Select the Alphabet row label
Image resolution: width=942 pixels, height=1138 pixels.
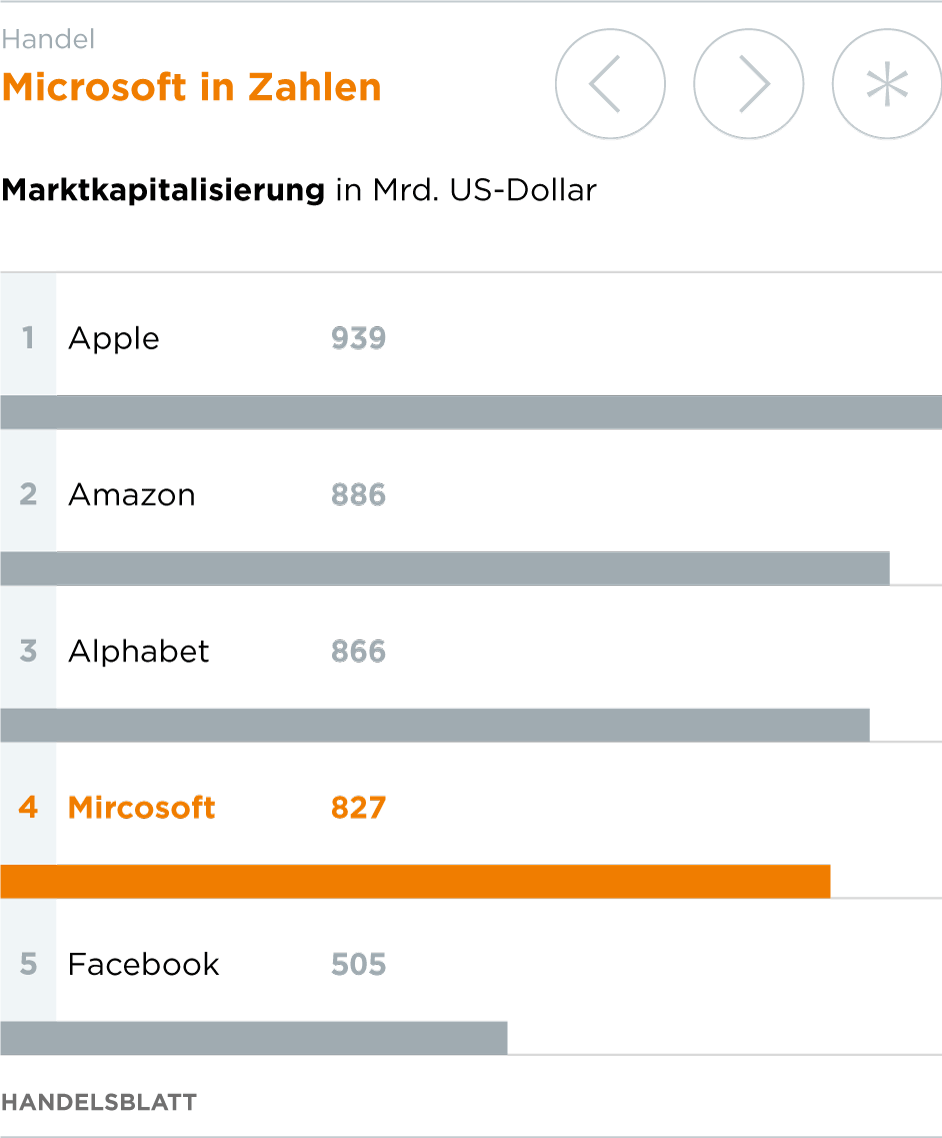pos(139,651)
